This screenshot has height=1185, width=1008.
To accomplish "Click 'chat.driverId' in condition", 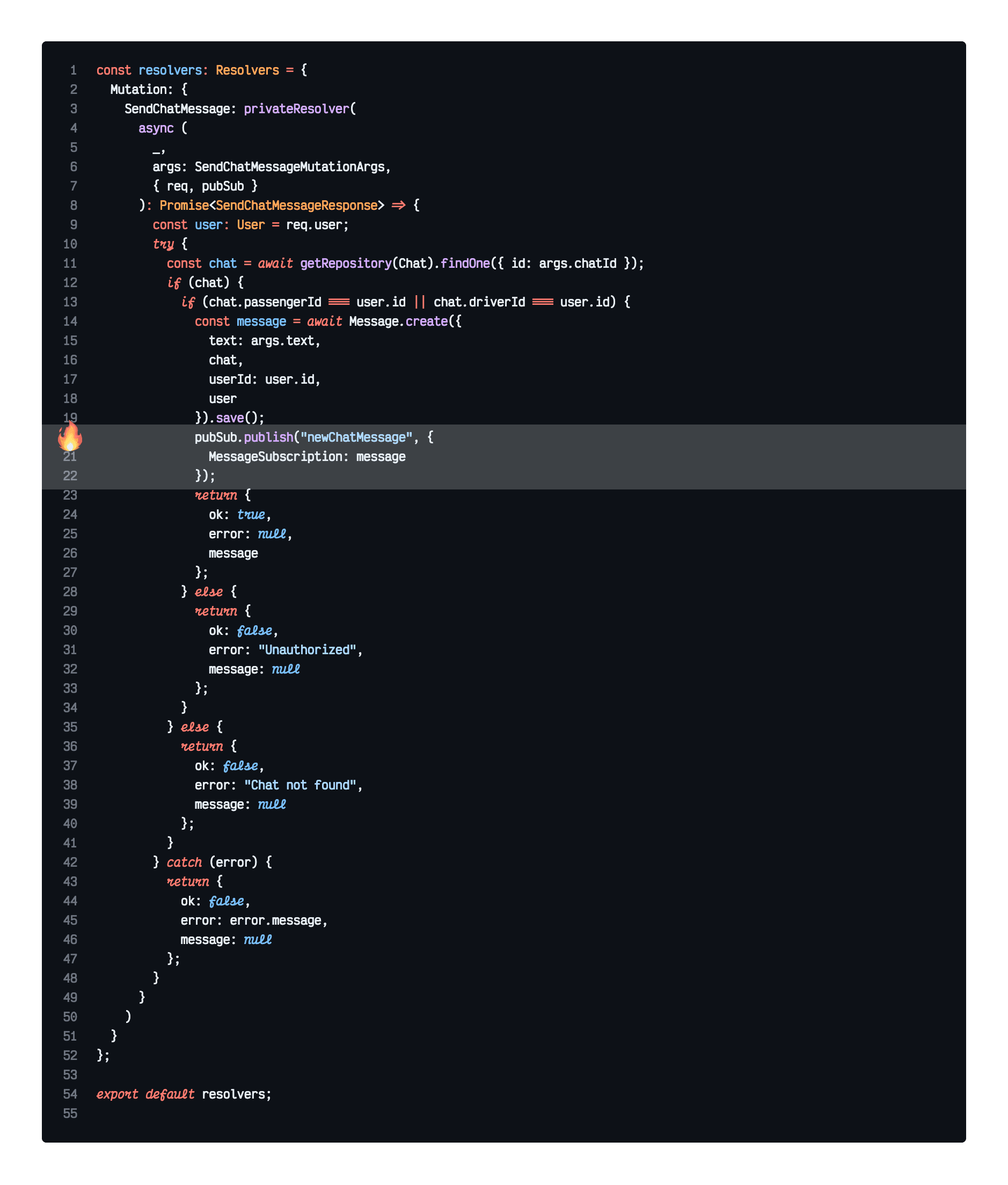I will (x=479, y=302).
